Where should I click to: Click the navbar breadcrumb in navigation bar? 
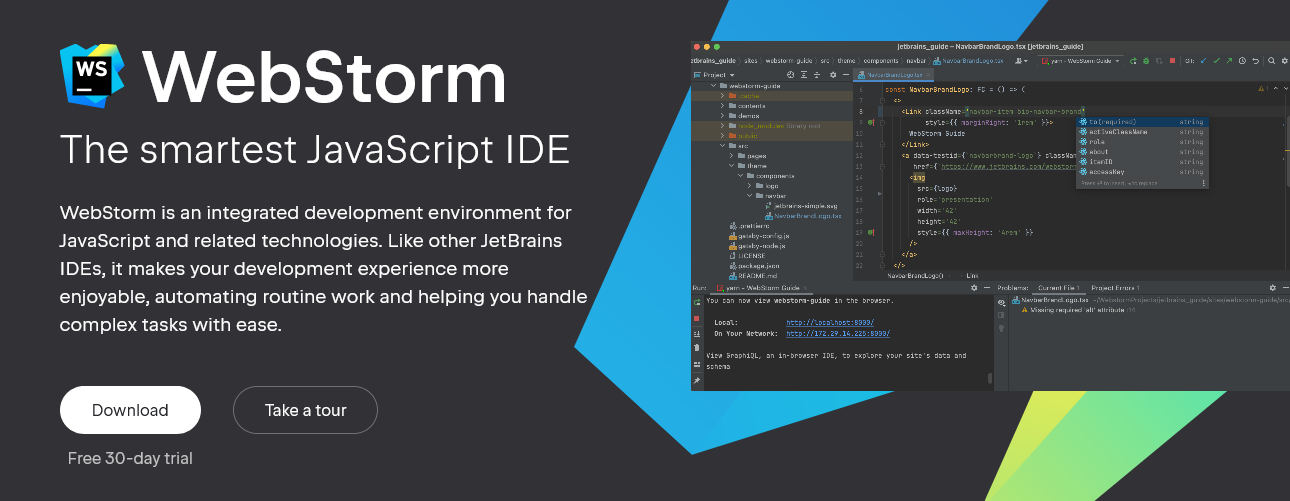tap(916, 61)
